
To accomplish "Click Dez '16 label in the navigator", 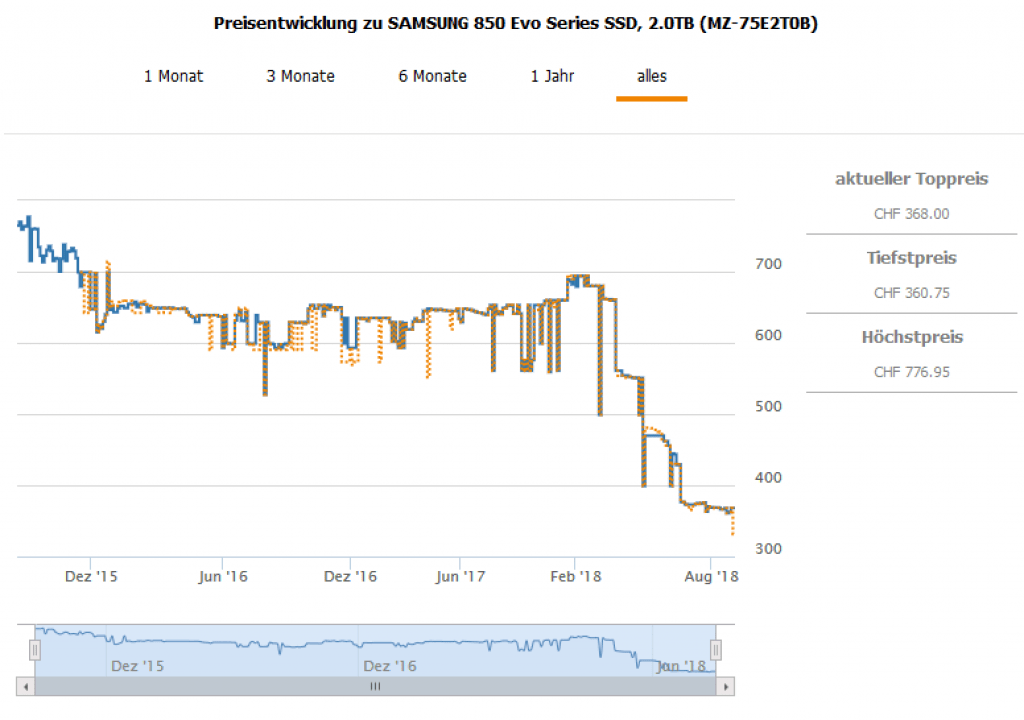I will (x=390, y=665).
